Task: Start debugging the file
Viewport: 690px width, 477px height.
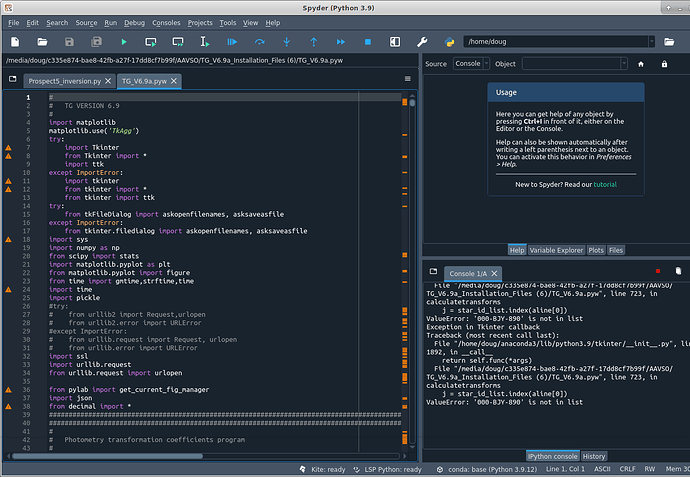Action: (232, 42)
